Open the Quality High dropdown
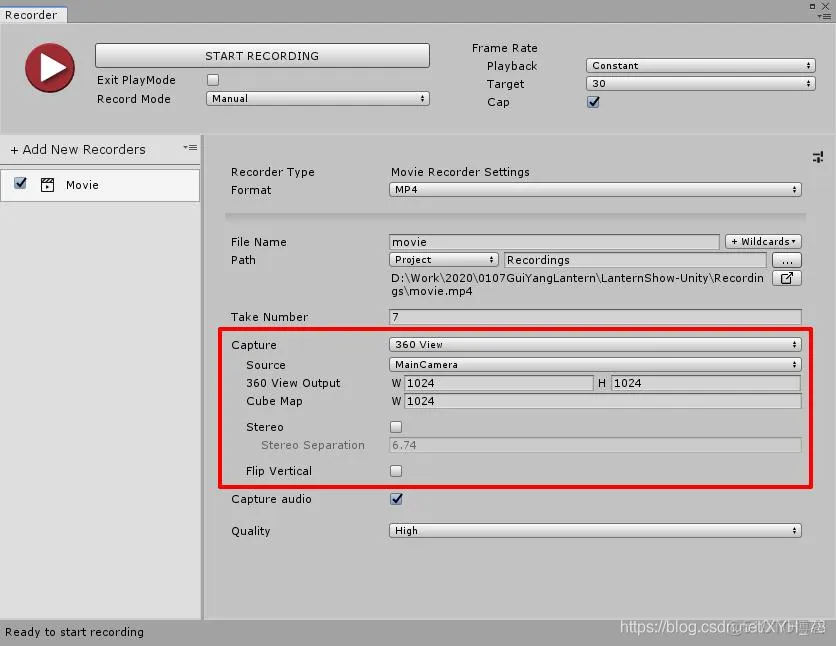This screenshot has height=646, width=836. (595, 531)
